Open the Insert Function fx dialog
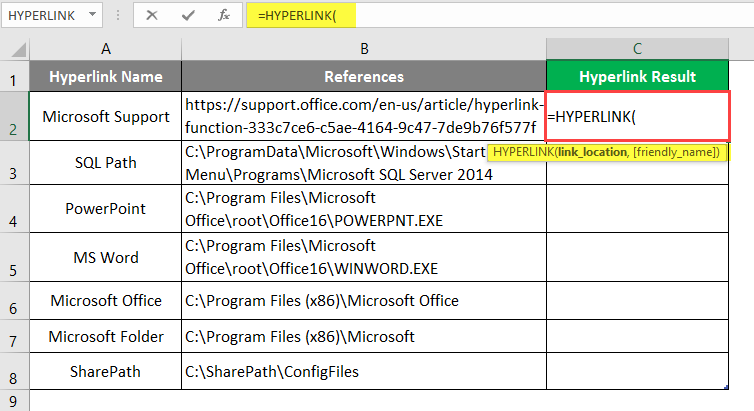The width and height of the screenshot is (754, 411). click(224, 15)
